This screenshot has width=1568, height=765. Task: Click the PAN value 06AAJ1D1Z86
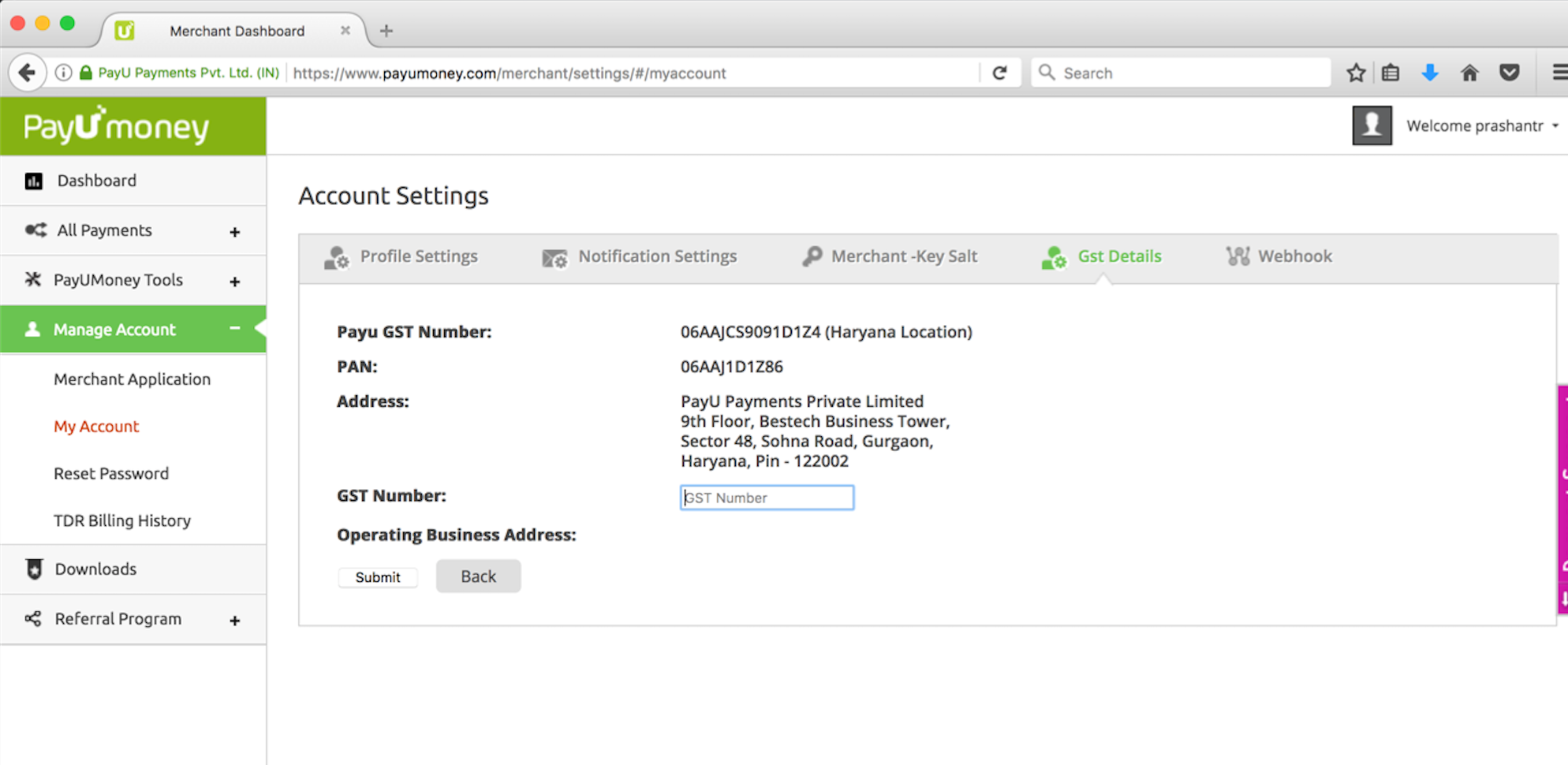point(732,367)
